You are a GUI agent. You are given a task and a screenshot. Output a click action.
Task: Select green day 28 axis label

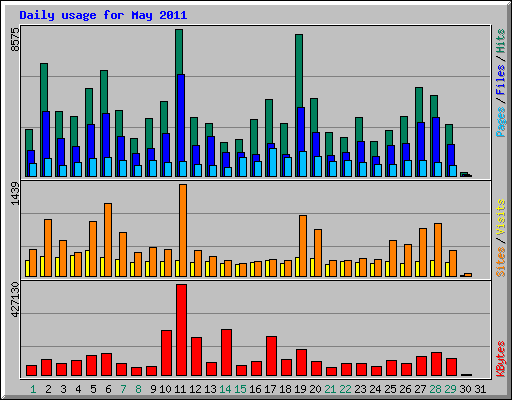click(x=435, y=389)
